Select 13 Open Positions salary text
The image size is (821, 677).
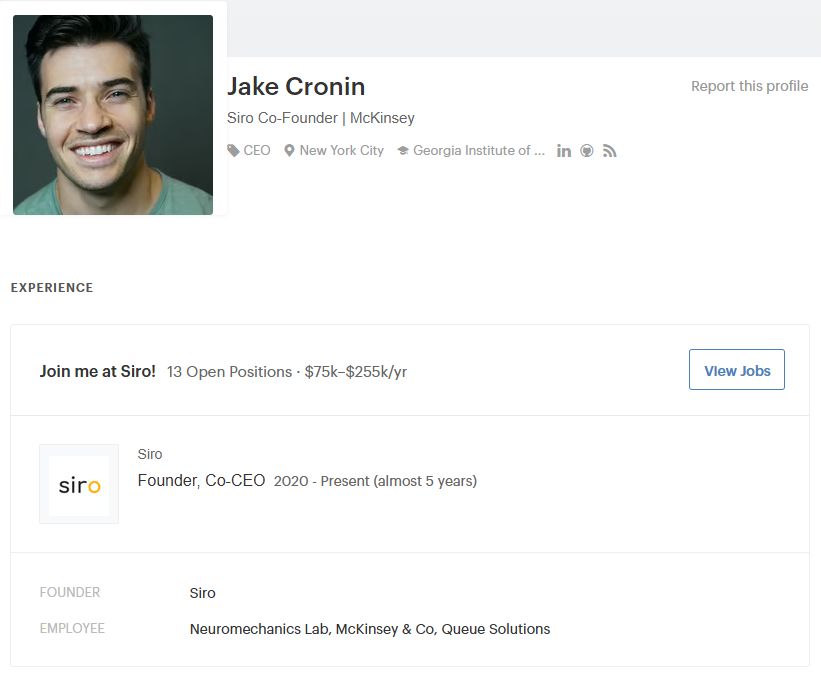click(x=287, y=372)
